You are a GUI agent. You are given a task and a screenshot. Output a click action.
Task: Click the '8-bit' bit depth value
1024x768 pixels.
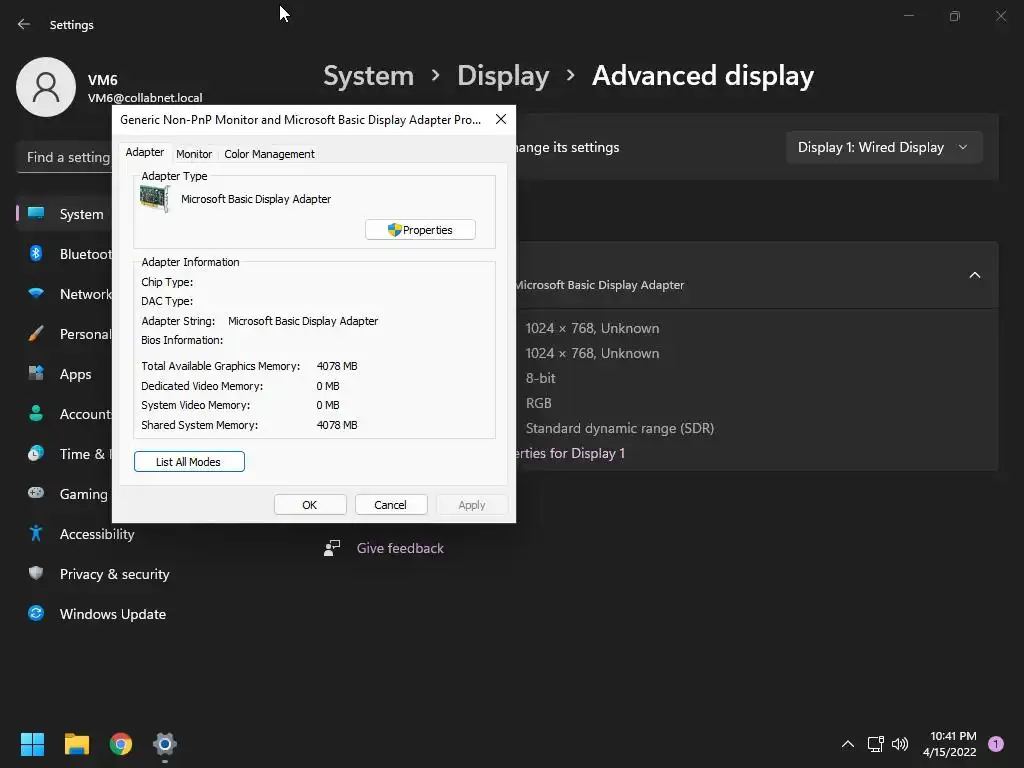coord(540,378)
